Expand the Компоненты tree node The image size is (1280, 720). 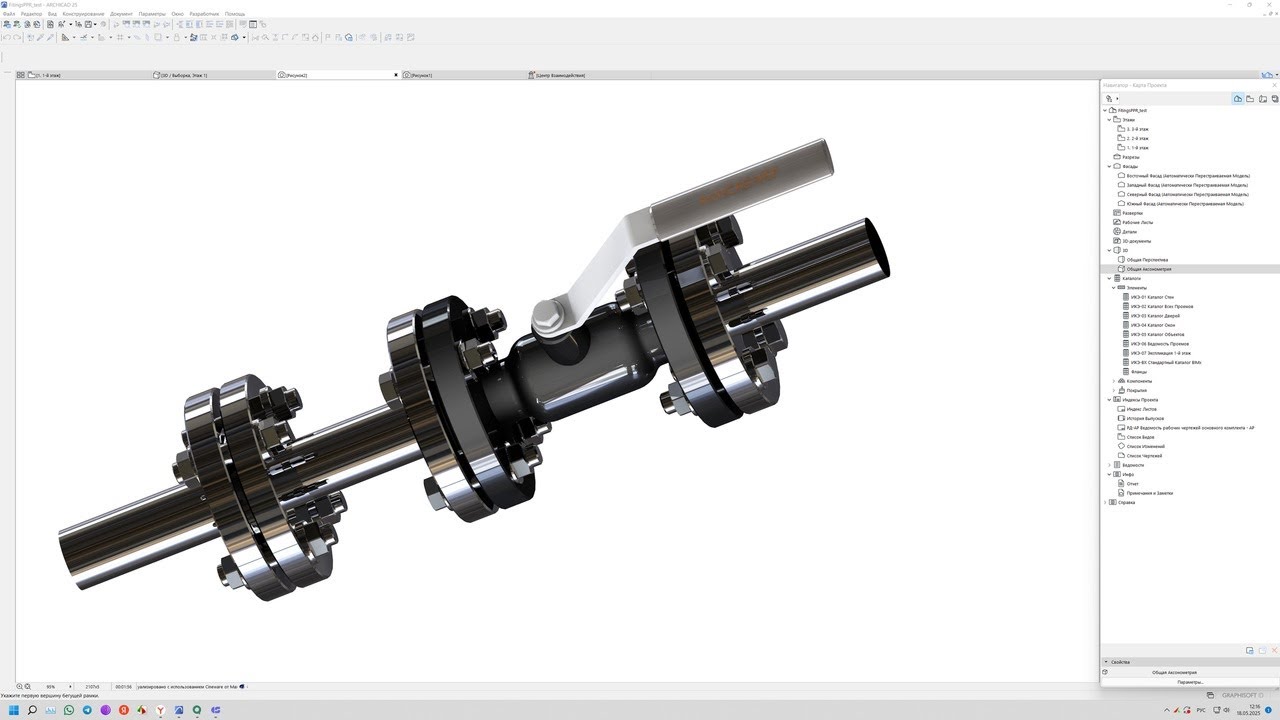coord(1113,381)
